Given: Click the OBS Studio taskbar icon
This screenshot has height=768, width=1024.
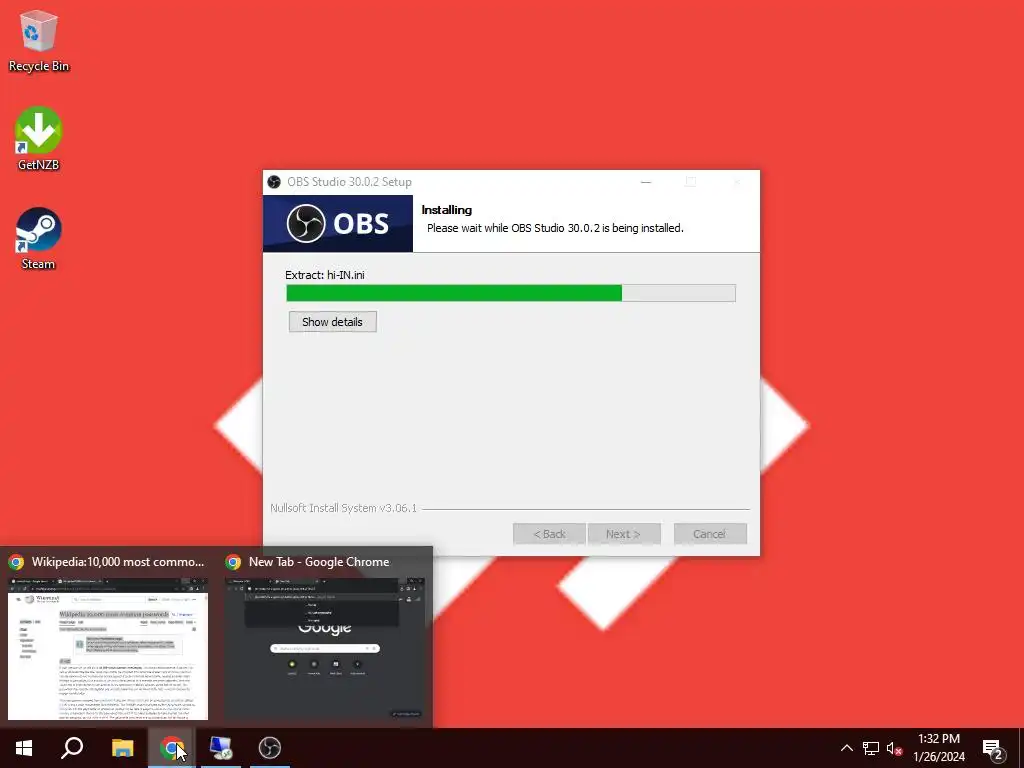Looking at the screenshot, I should (x=269, y=748).
